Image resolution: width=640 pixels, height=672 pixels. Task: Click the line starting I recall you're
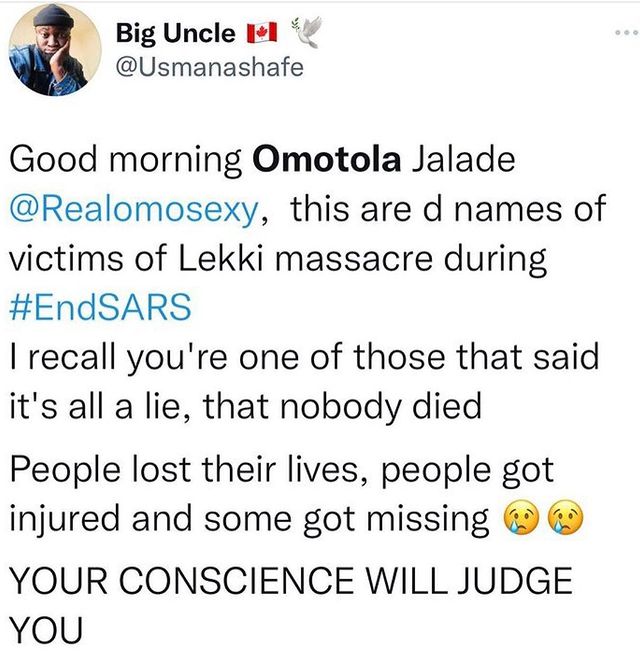click(x=302, y=357)
